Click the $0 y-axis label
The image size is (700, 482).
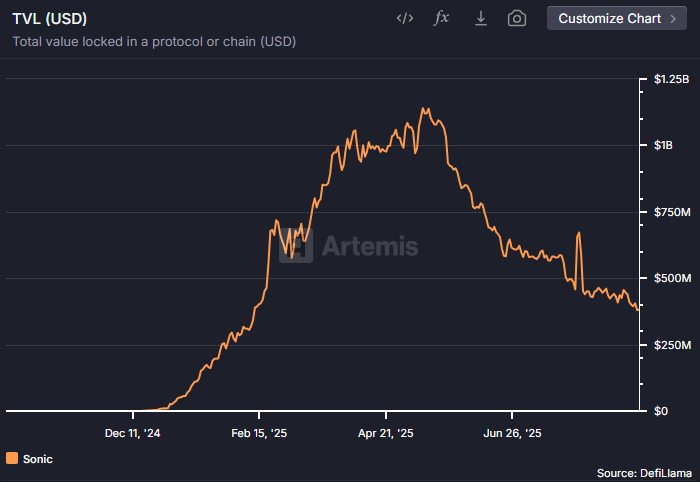[661, 411]
